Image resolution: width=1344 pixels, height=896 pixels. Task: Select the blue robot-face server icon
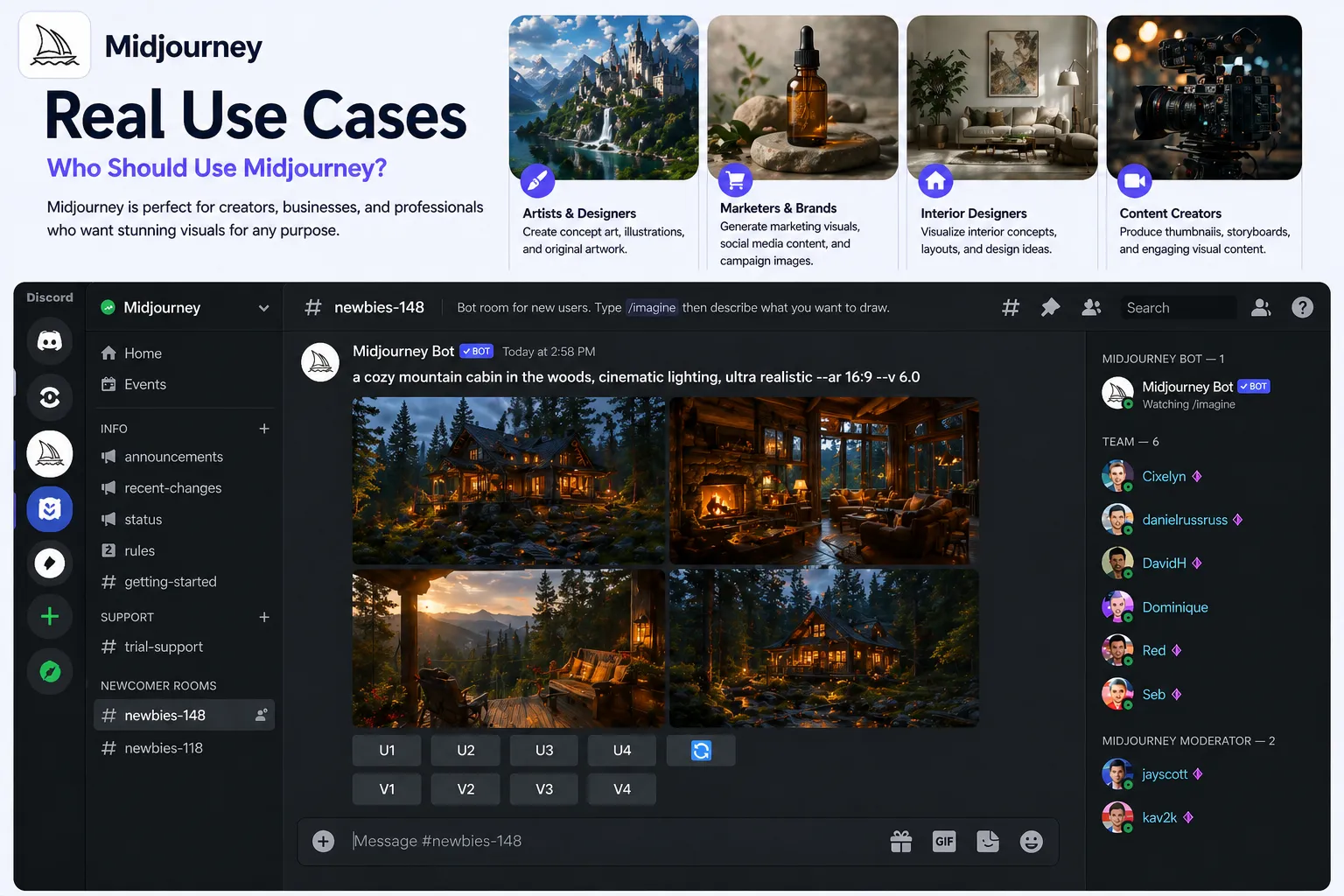coord(50,509)
